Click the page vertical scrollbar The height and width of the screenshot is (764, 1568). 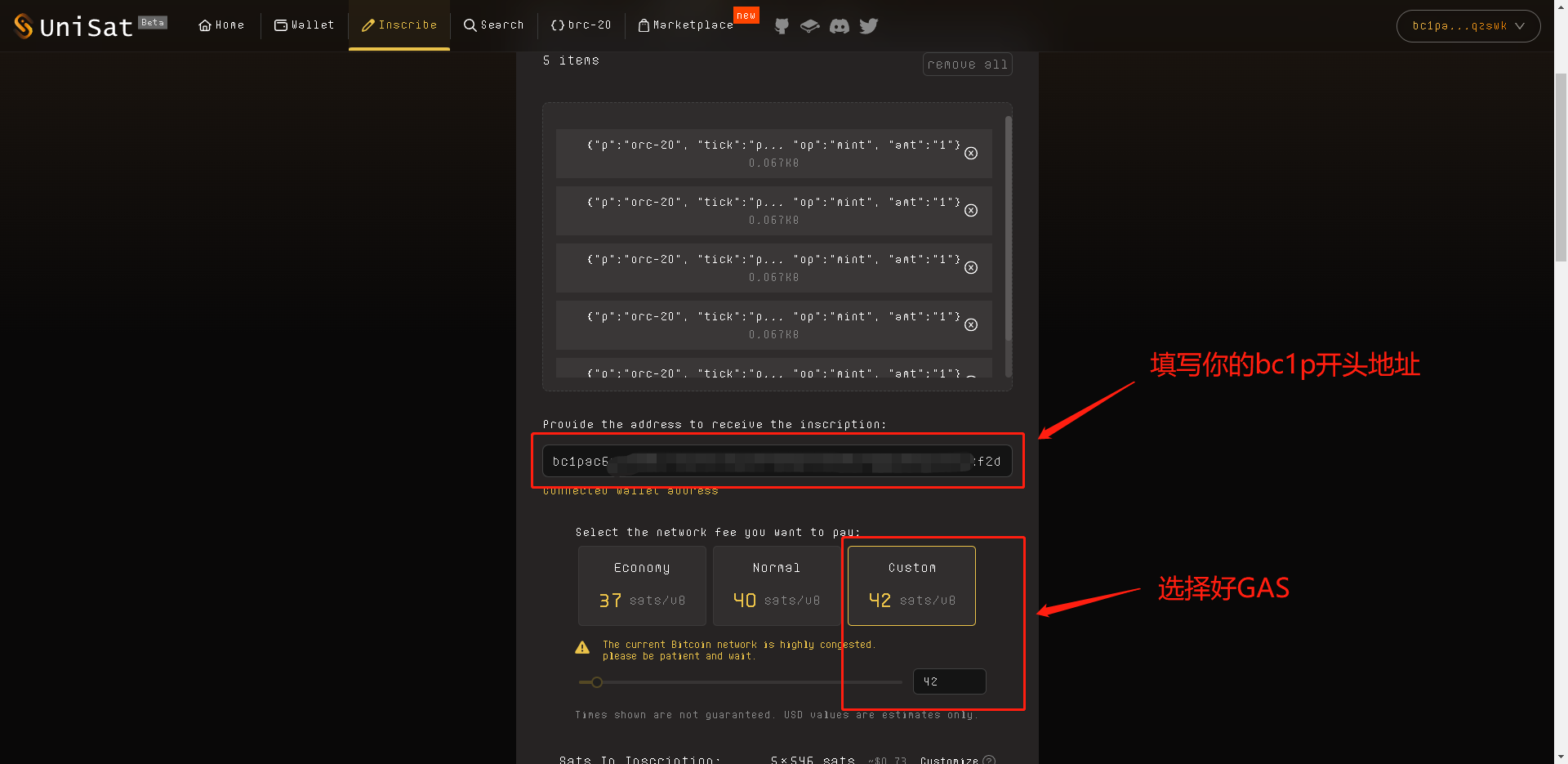tap(1561, 168)
